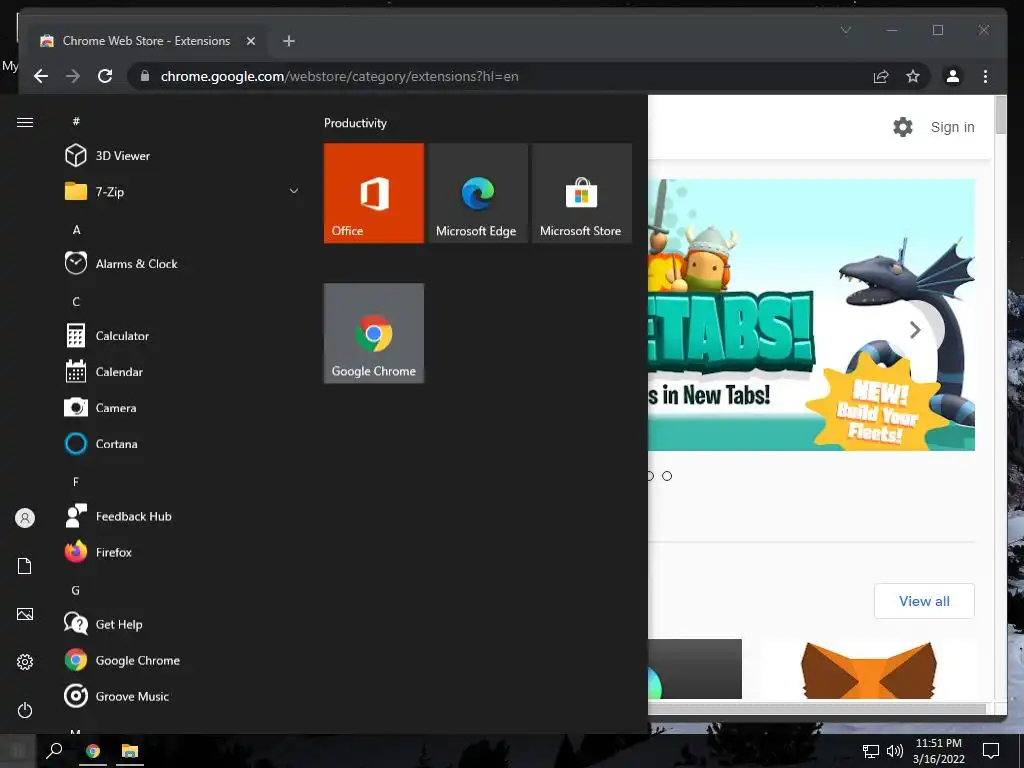
Task: Click the letter G section header
Action: point(76,590)
